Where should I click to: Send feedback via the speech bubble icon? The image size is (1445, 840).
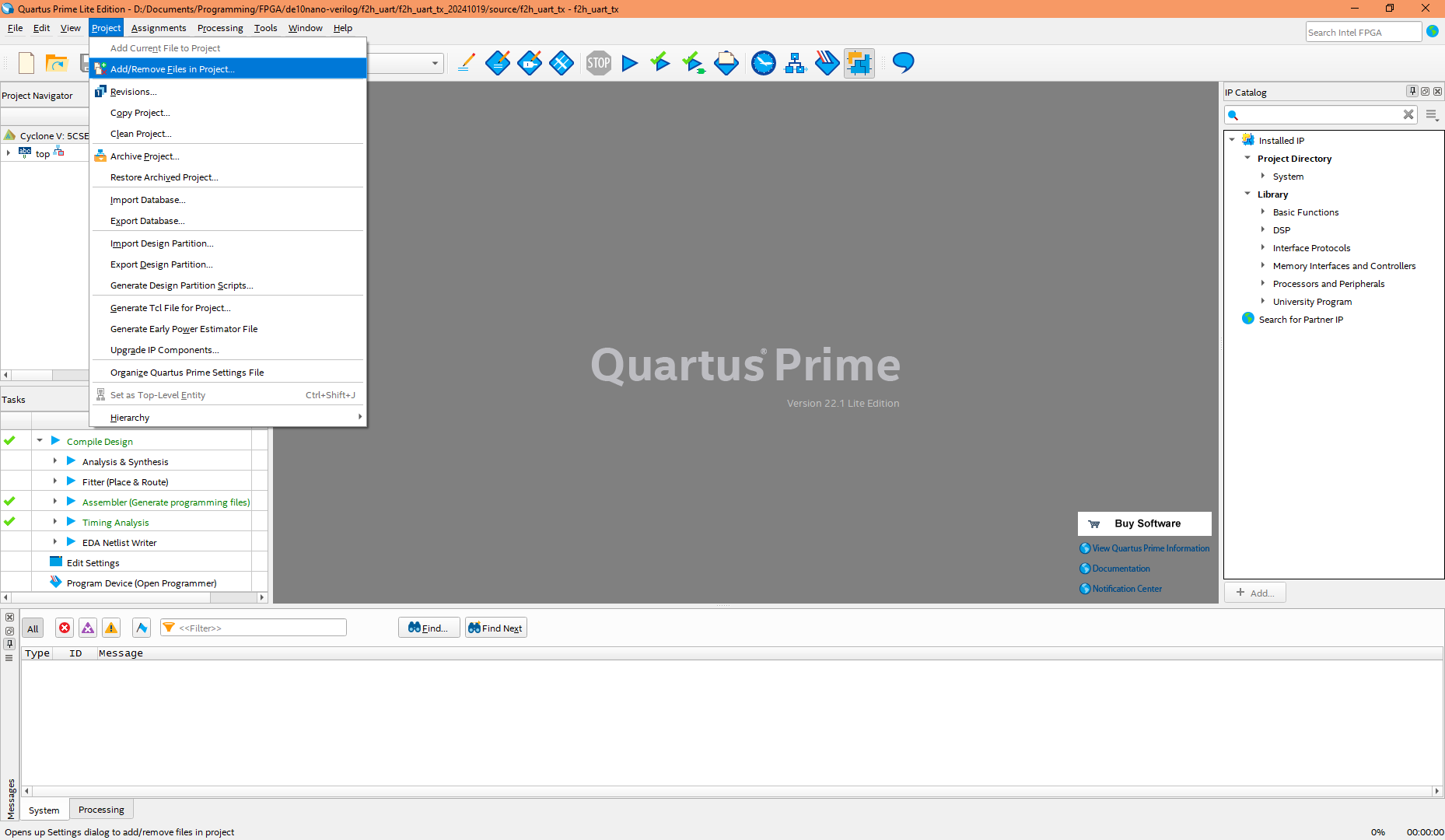tap(904, 63)
